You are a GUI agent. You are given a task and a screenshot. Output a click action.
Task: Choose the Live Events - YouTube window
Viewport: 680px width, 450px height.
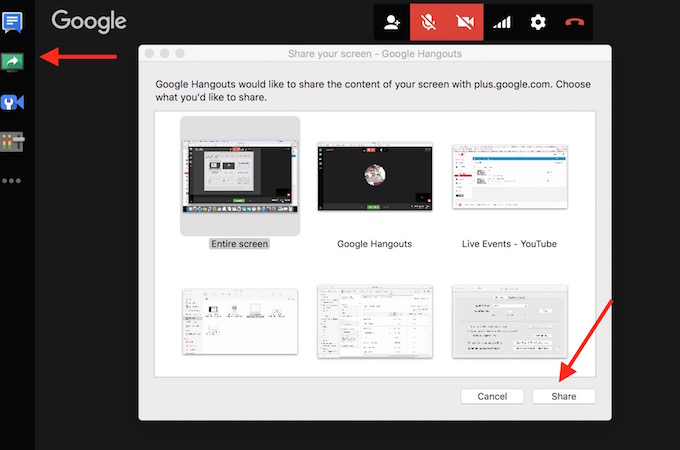pyautogui.click(x=510, y=177)
